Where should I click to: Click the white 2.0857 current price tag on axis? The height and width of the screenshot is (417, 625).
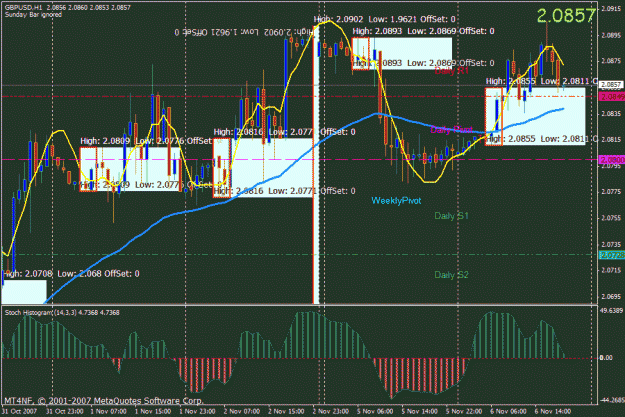[x=611, y=85]
